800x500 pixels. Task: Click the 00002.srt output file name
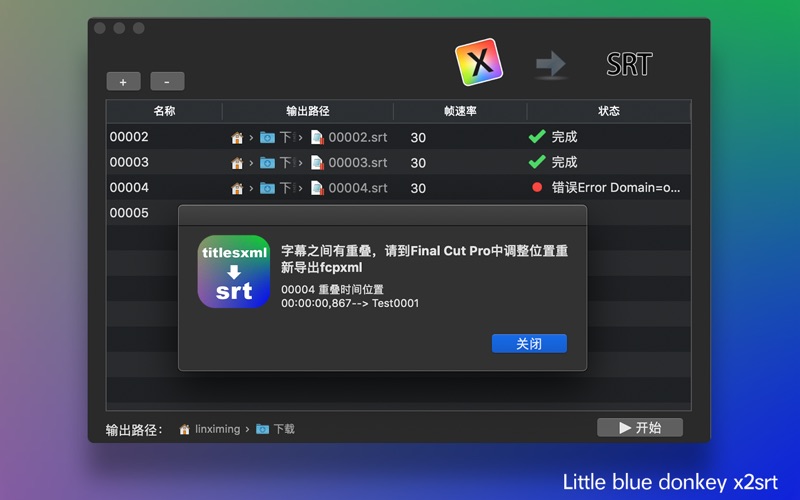click(358, 137)
